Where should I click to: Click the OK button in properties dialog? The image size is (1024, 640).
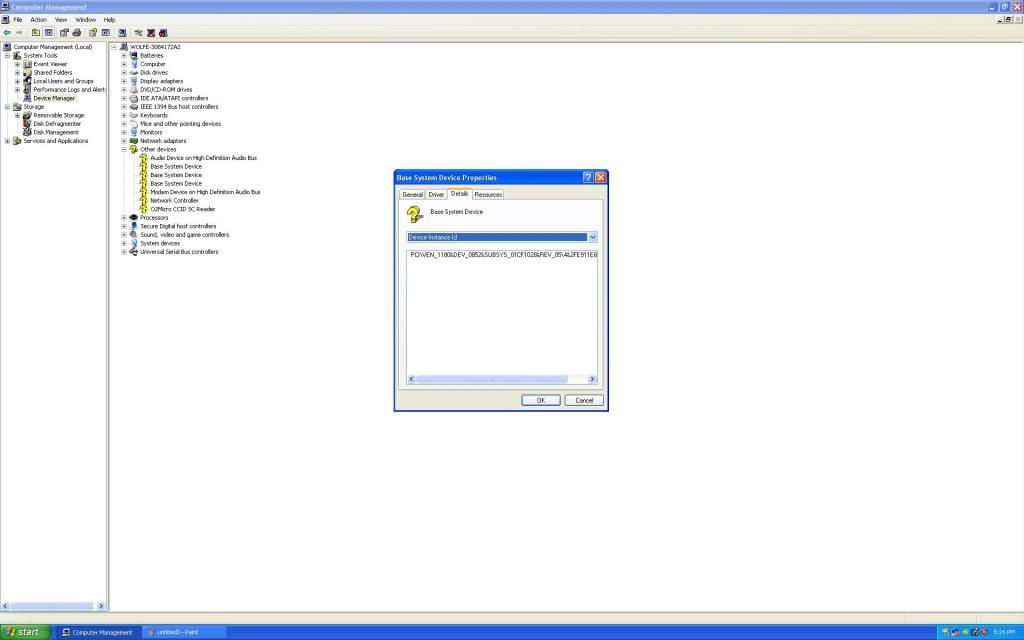540,400
